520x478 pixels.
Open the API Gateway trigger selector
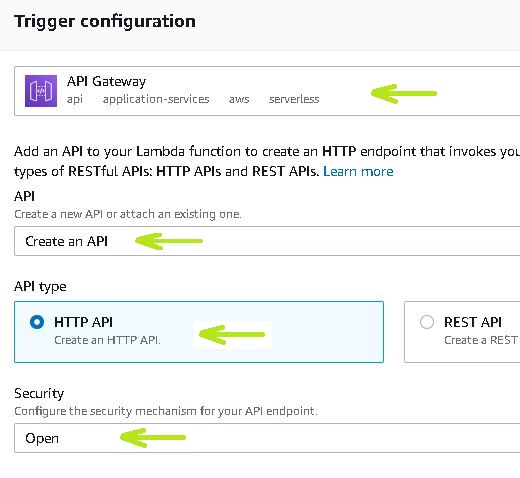(267, 91)
